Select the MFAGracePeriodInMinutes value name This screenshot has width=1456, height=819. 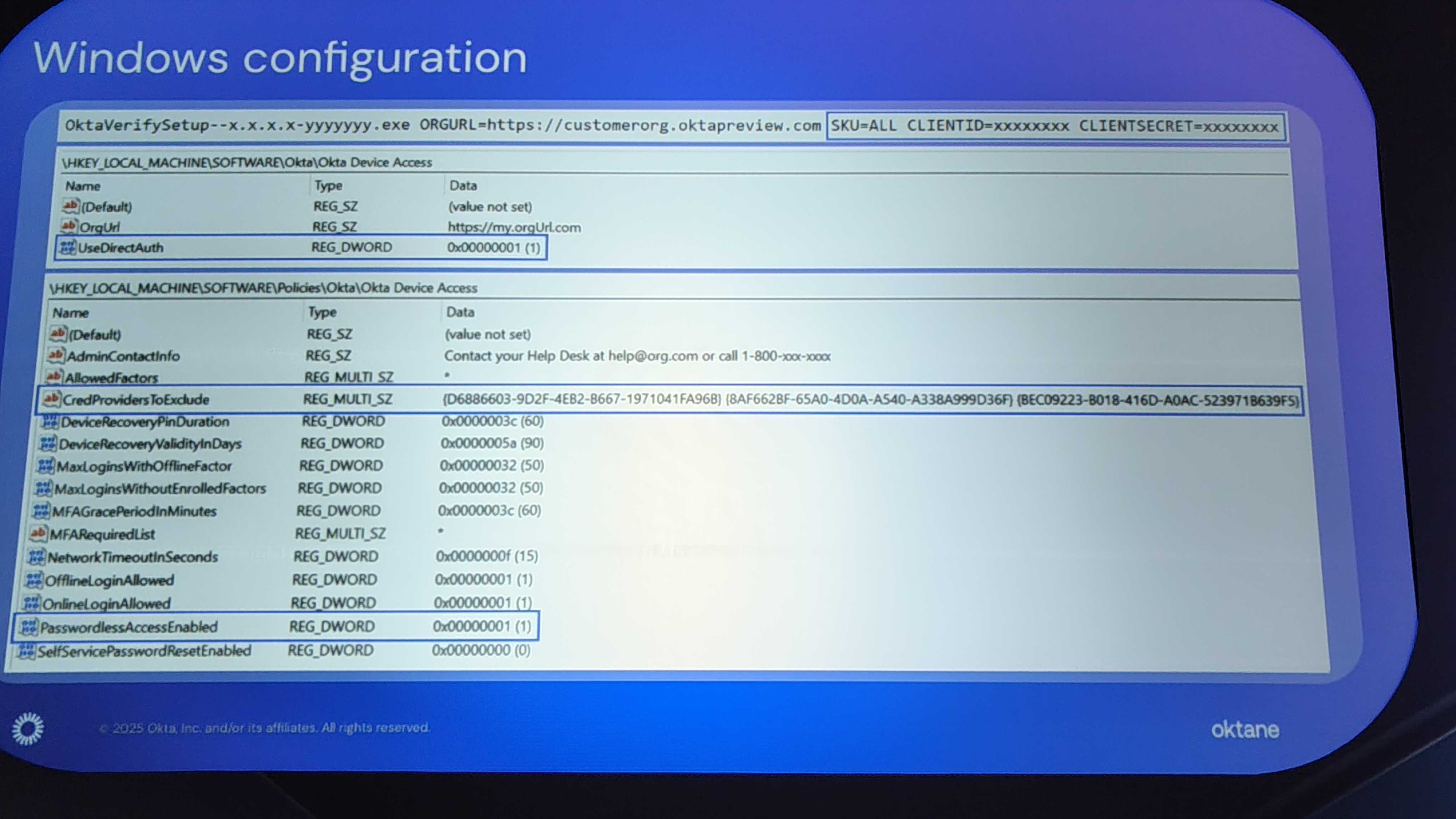pos(135,511)
